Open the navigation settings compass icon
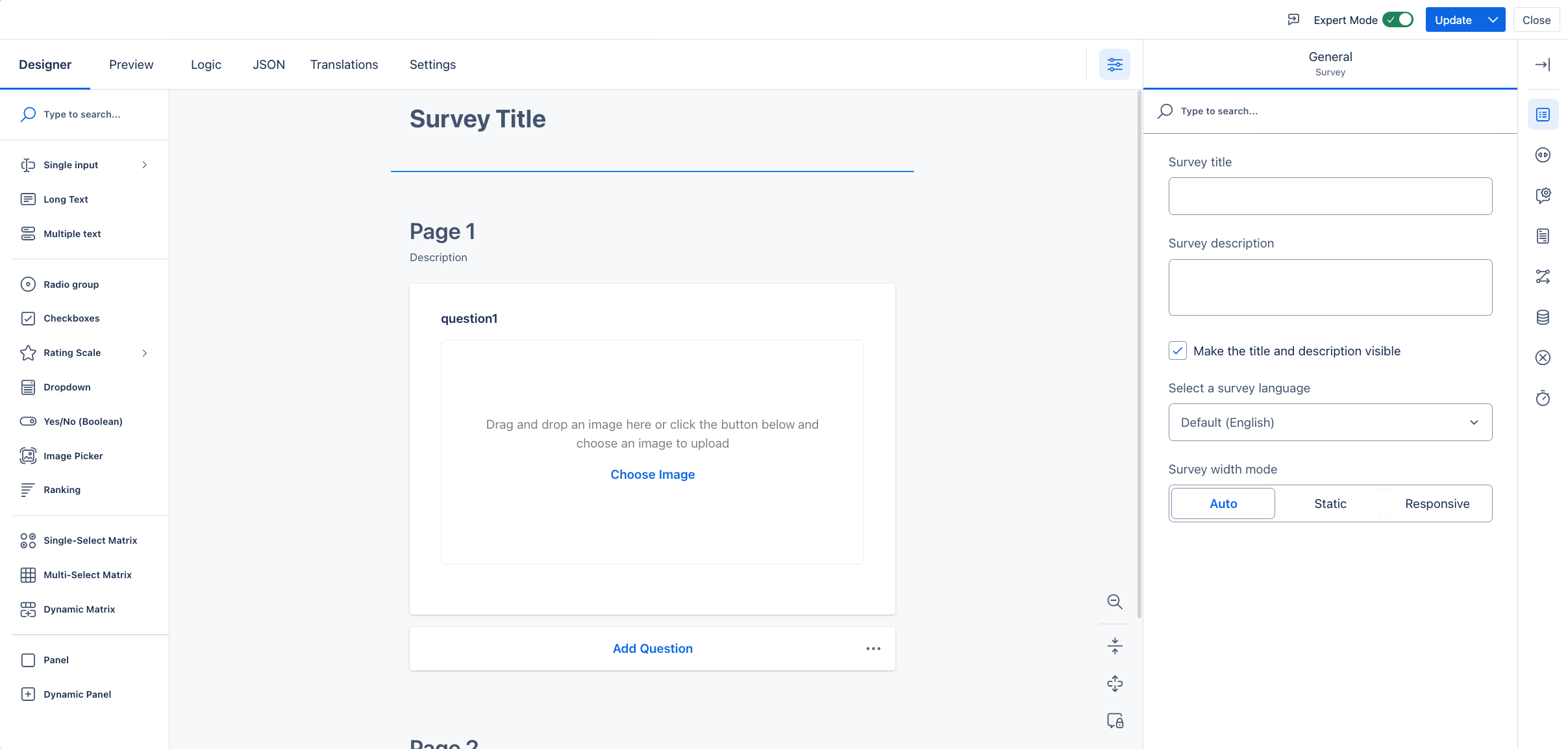This screenshot has width=1568, height=749. [x=1542, y=155]
